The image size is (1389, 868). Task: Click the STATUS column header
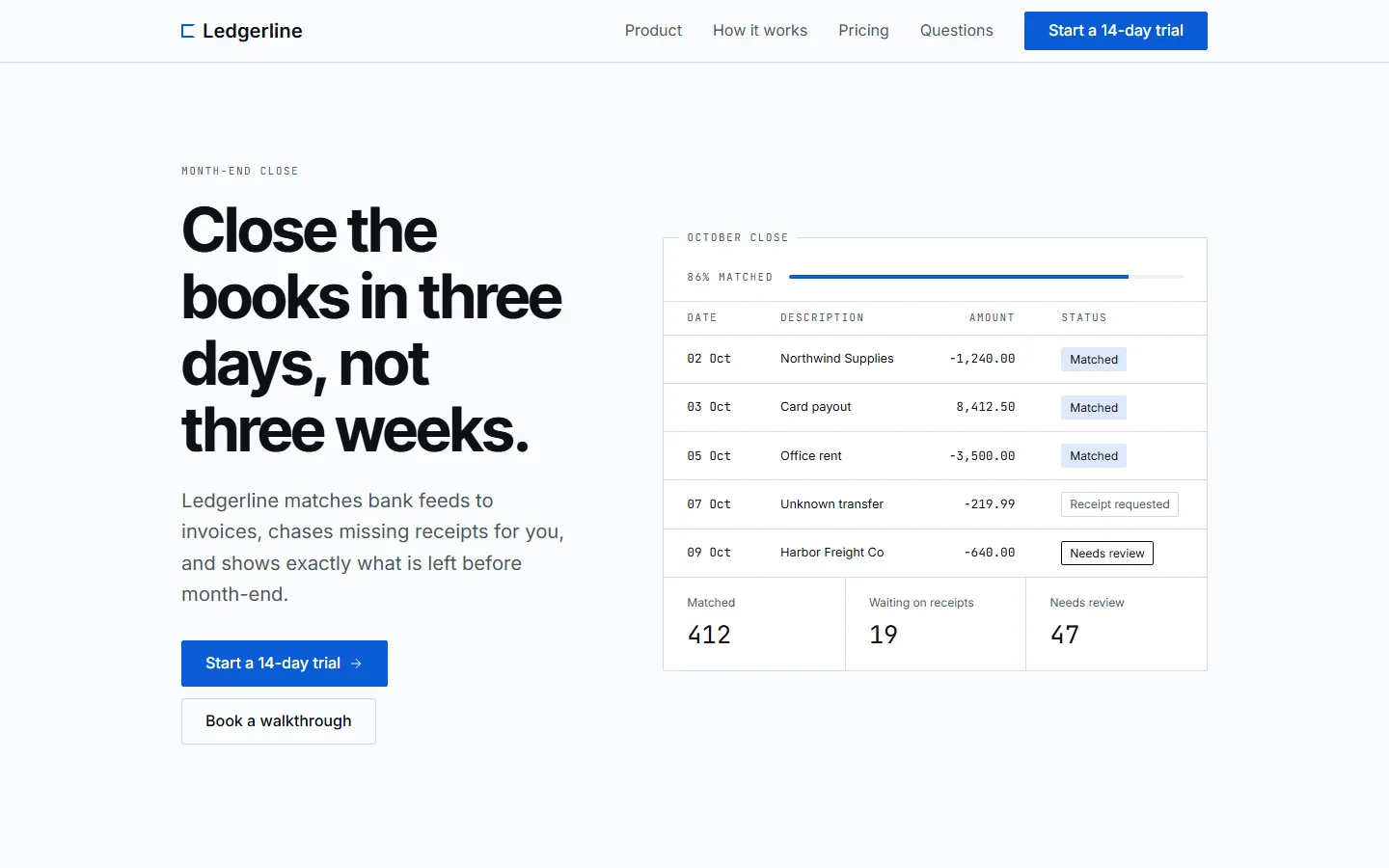1084,317
